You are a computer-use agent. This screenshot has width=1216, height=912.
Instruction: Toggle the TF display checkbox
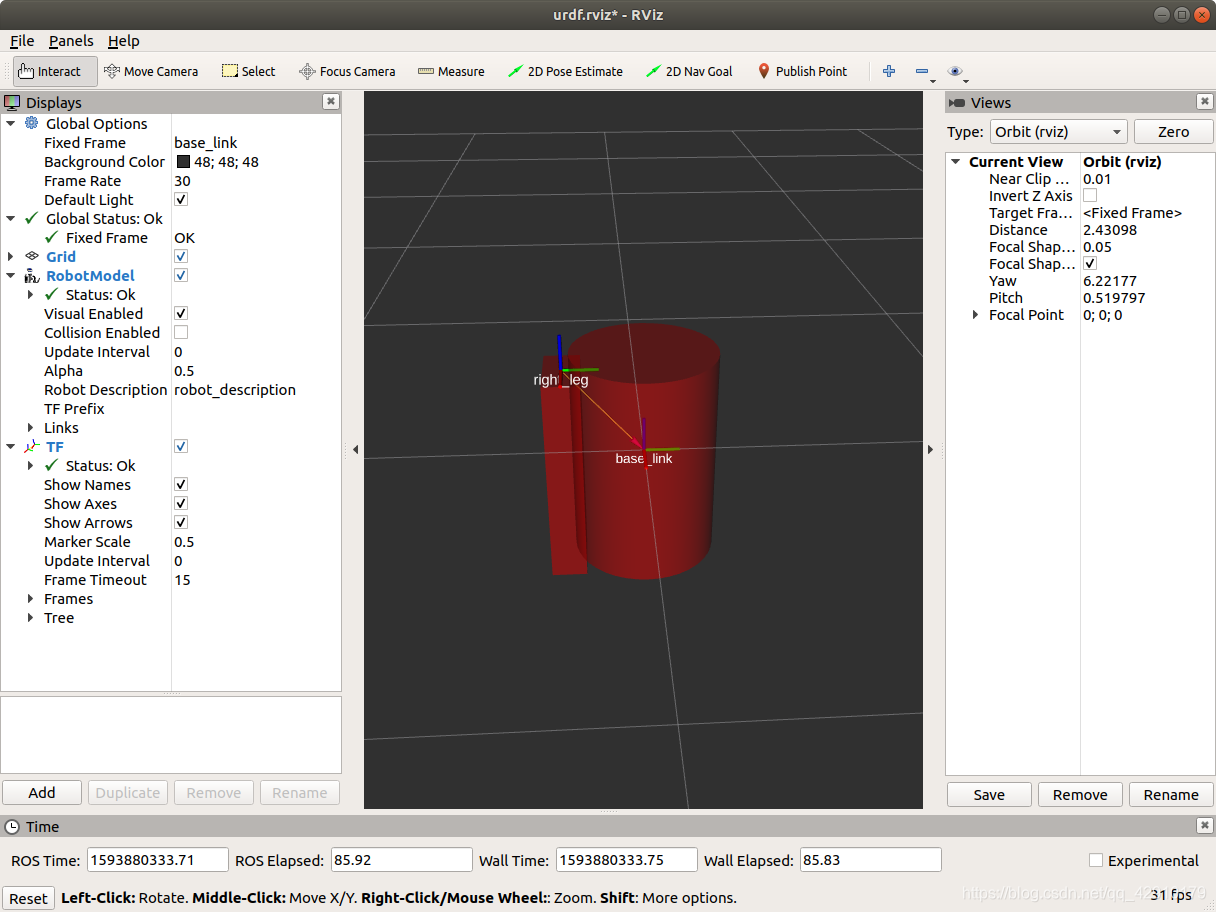pos(181,446)
